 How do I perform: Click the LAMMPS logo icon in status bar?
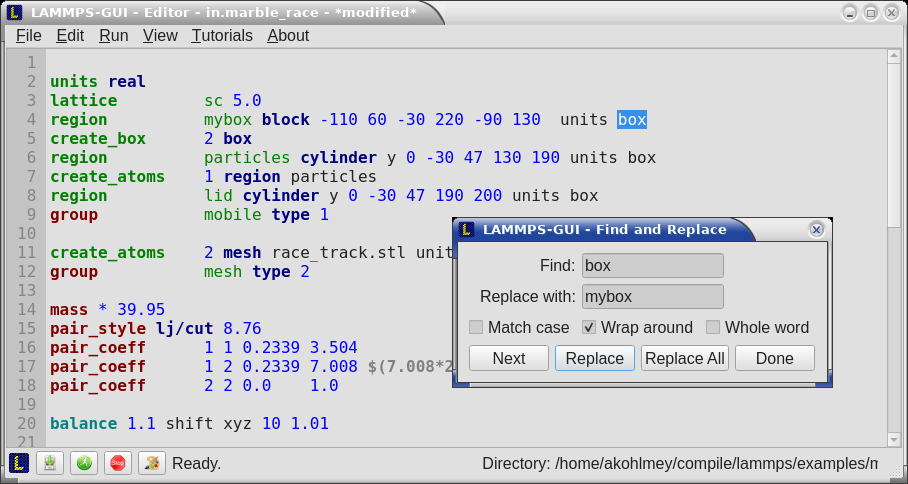[19, 463]
